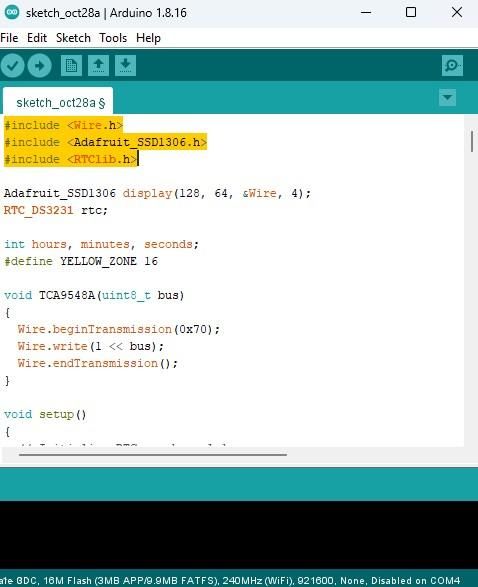Click the board info status bar text
This screenshot has height=587, width=478.
point(230,581)
